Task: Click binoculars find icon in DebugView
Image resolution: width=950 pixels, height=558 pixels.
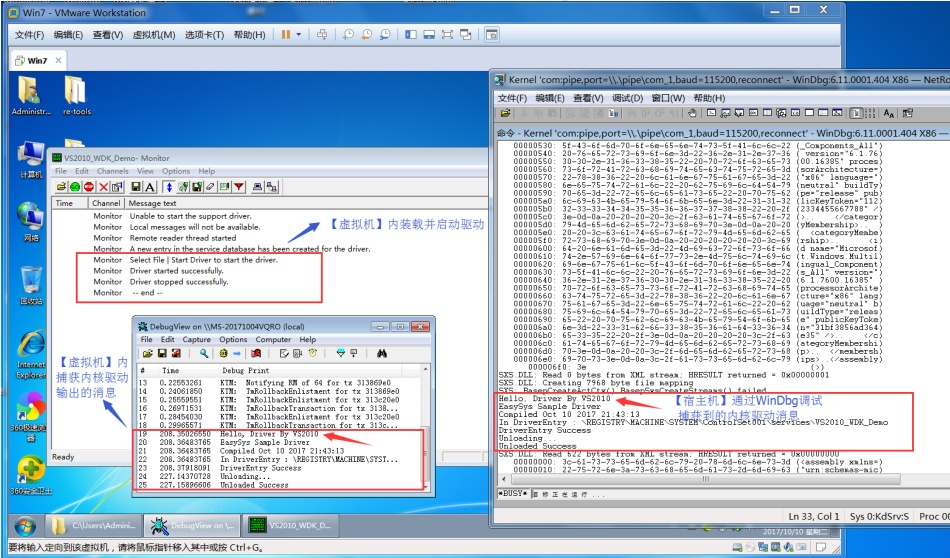Action: (x=382, y=353)
